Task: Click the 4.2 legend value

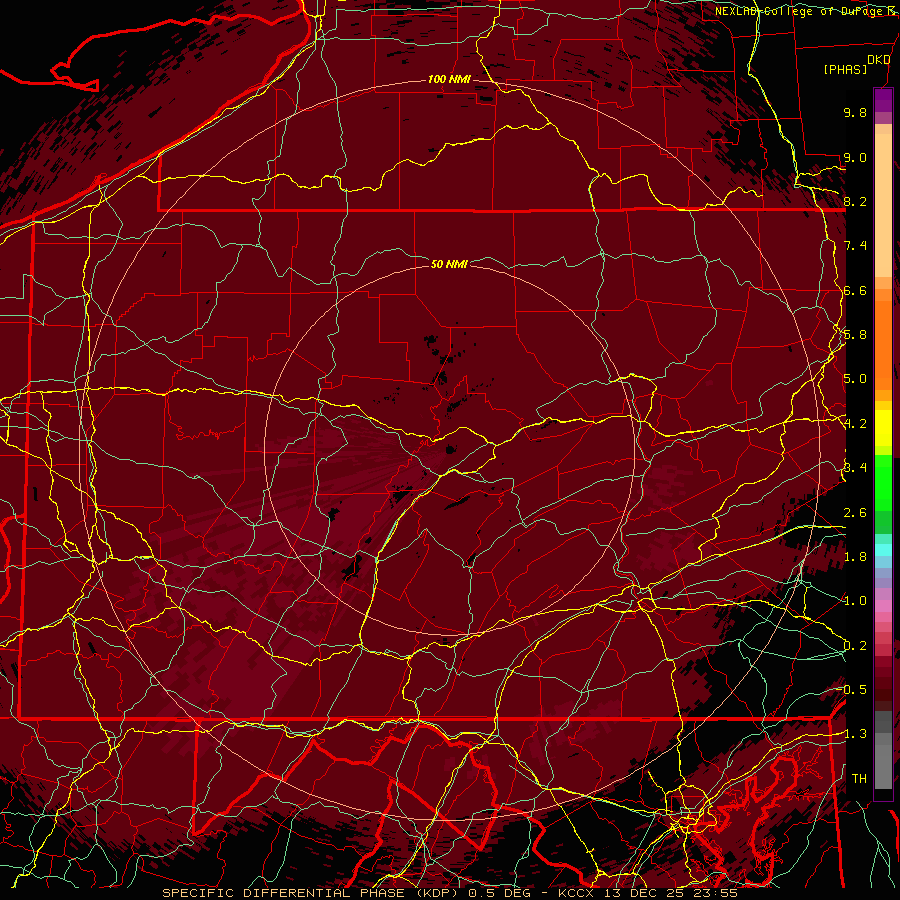Action: [855, 424]
